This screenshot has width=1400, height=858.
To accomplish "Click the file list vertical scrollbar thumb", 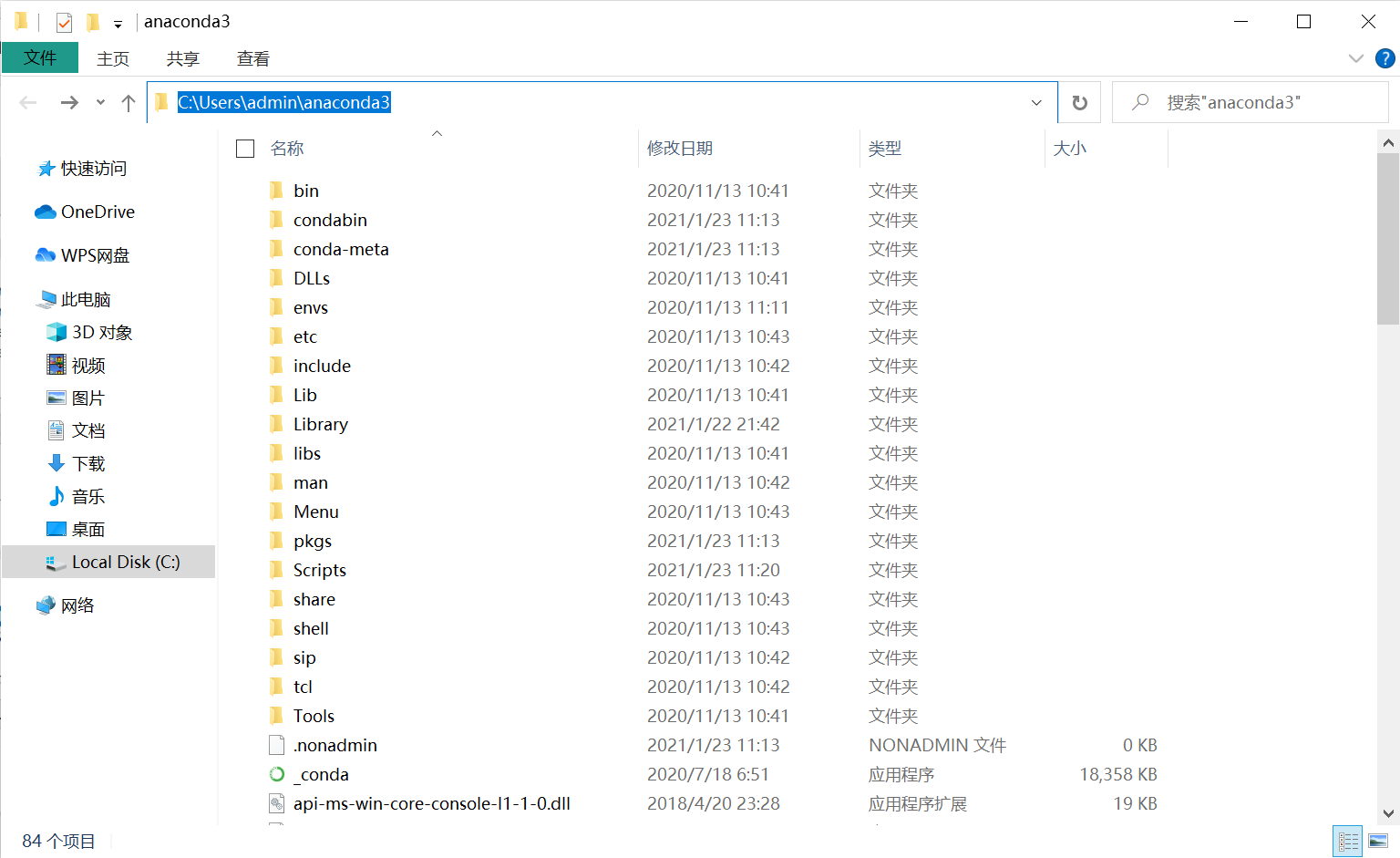I will pyautogui.click(x=1388, y=239).
